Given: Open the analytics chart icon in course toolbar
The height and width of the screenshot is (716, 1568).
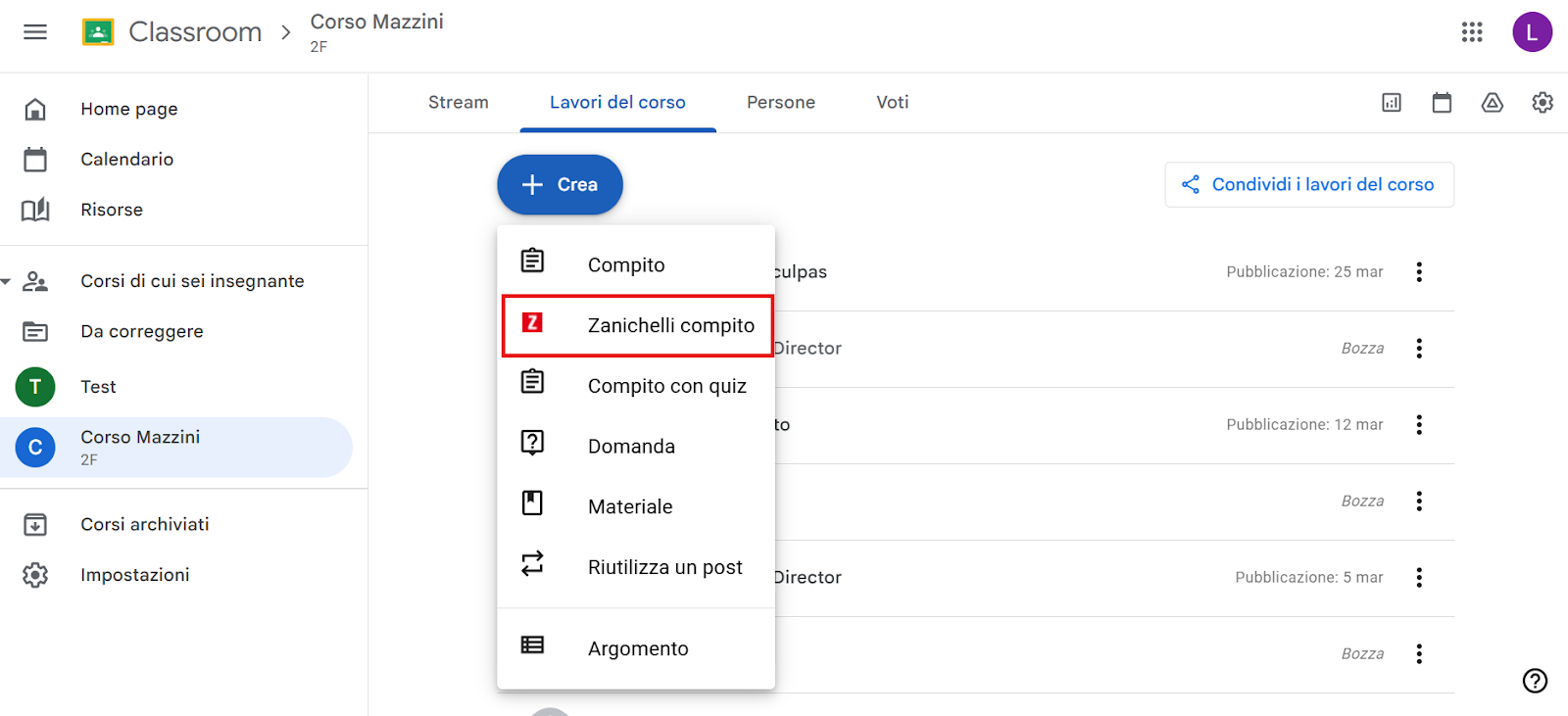Looking at the screenshot, I should pos(1392,103).
